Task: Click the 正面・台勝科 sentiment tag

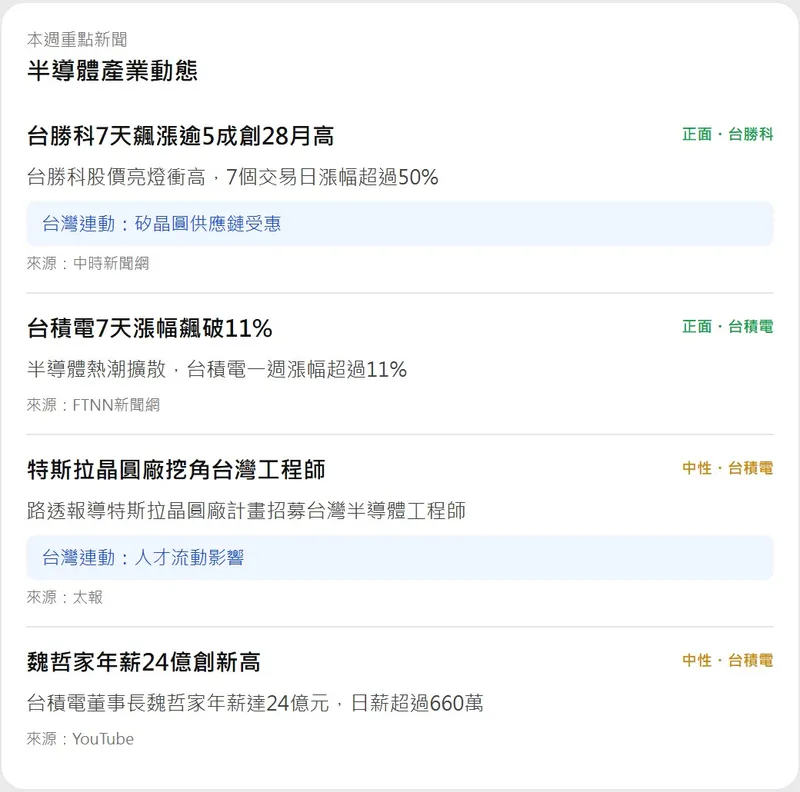Action: pyautogui.click(x=727, y=134)
